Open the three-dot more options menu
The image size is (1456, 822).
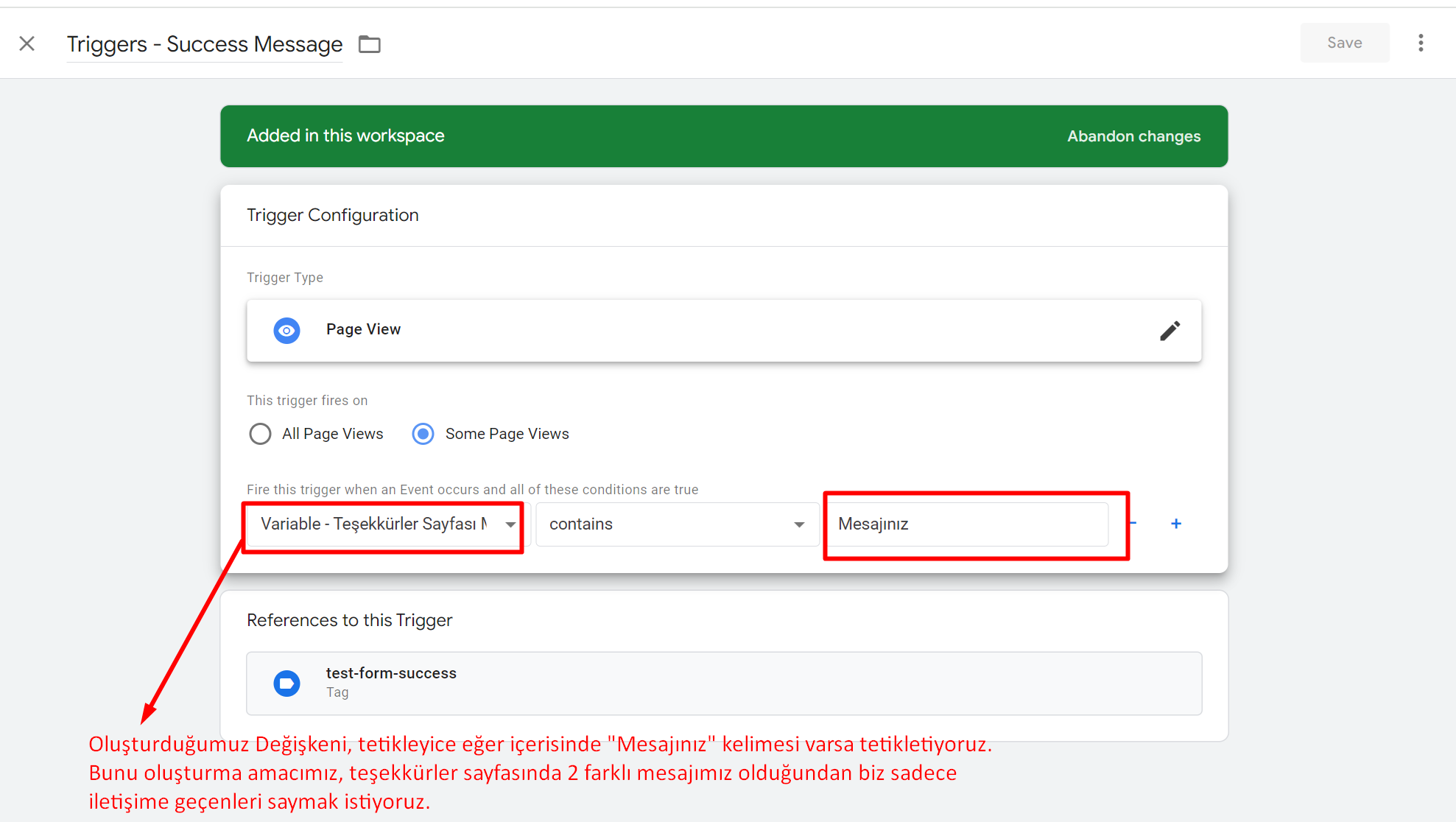pyautogui.click(x=1421, y=43)
